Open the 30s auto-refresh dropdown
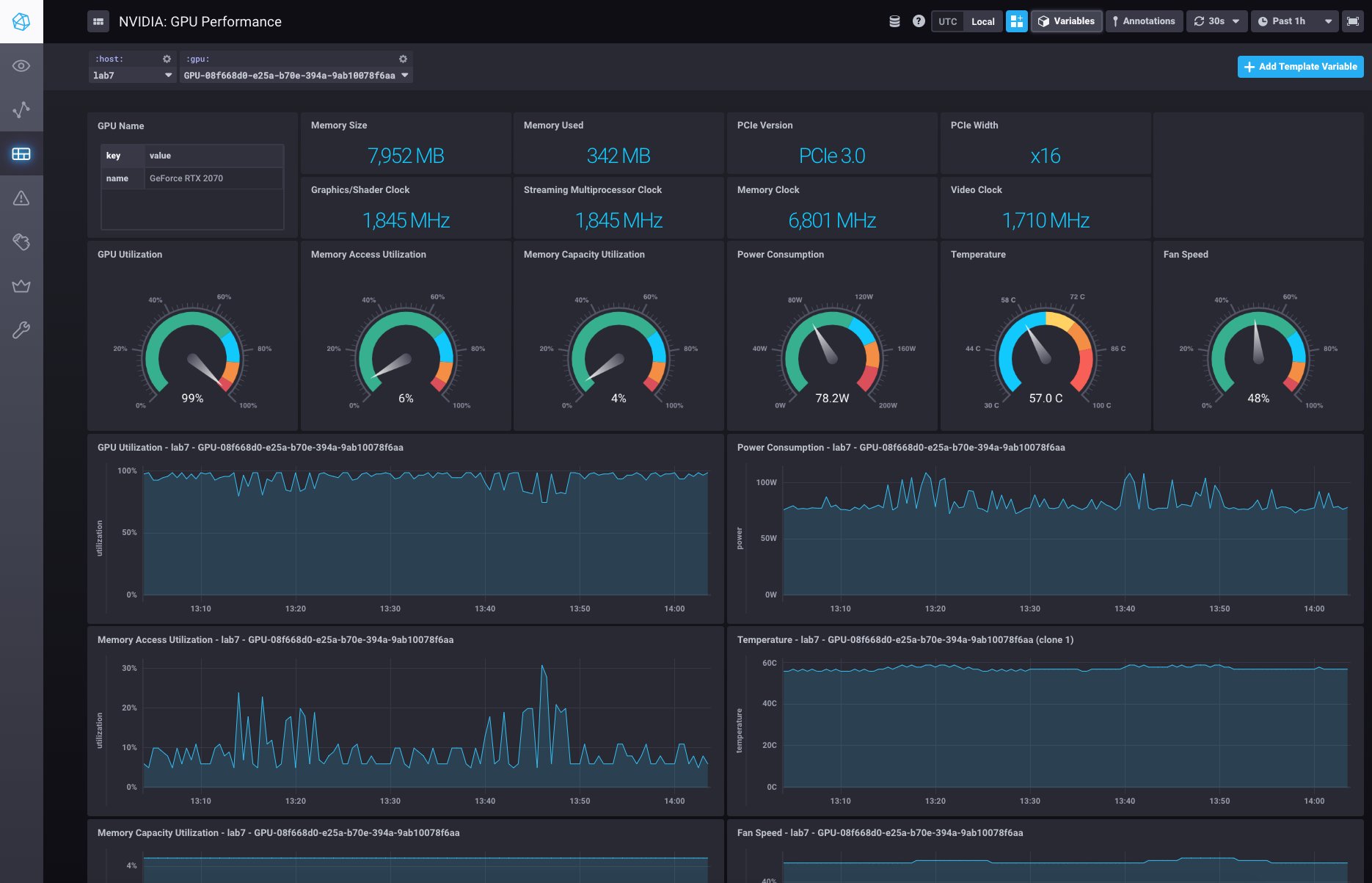Image resolution: width=1372 pixels, height=883 pixels. point(1216,21)
